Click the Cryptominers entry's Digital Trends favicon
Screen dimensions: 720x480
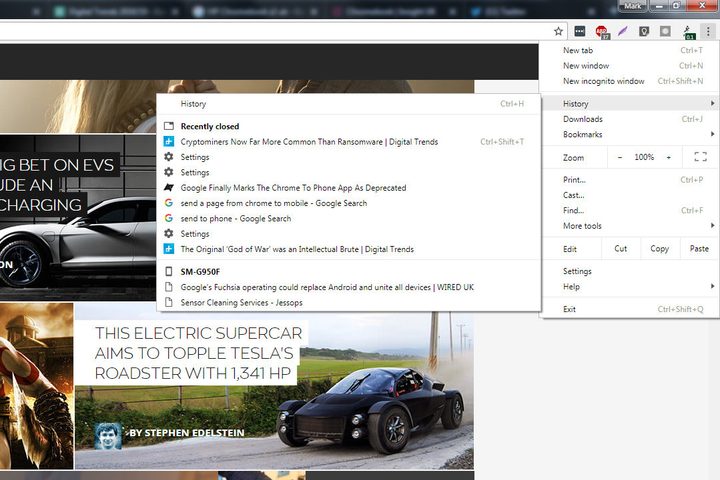(169, 141)
